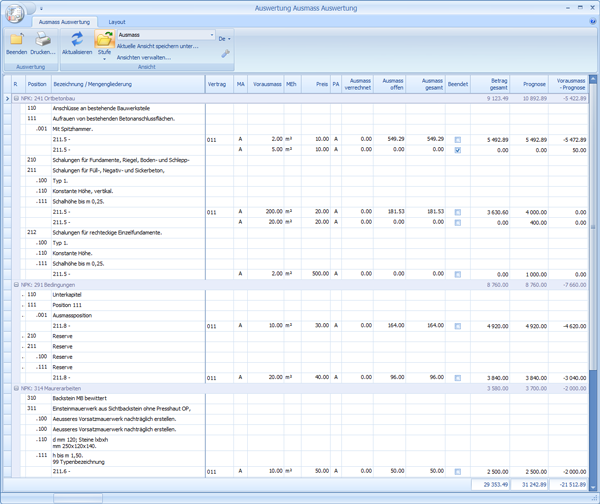This screenshot has height=504, width=600.
Task: Switch to the Ausmass Auswertung ribbon tab
Action: click(64, 22)
